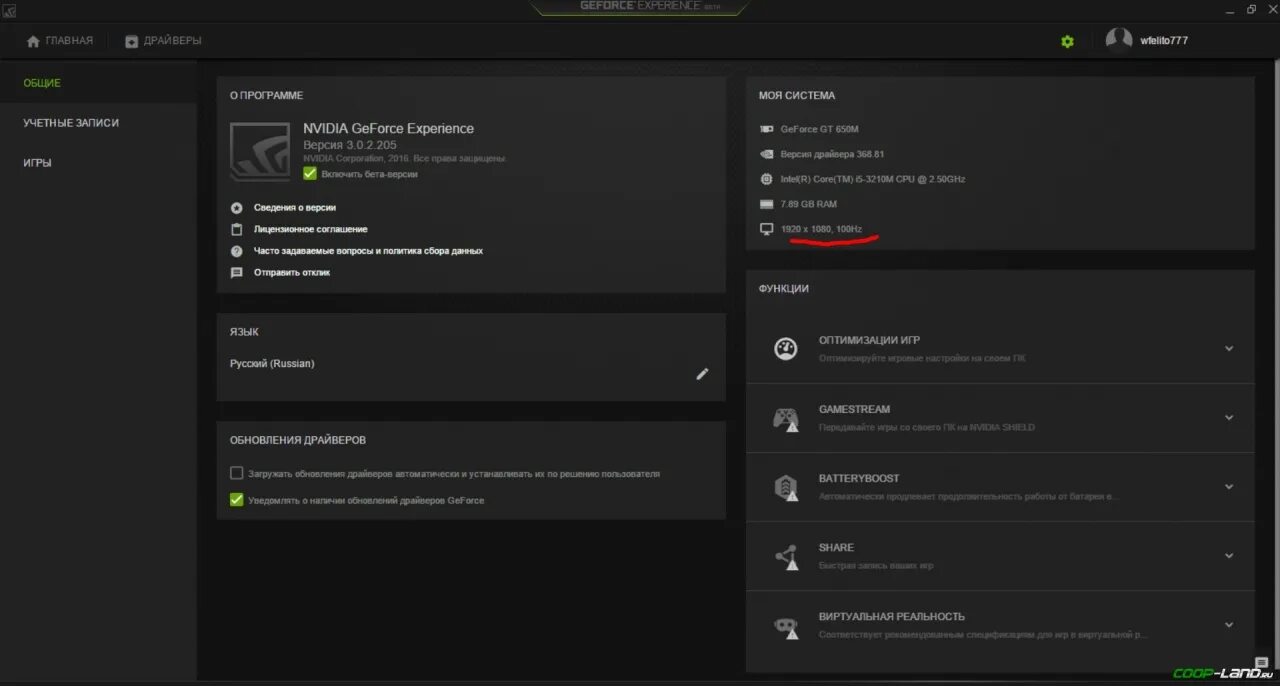
Task: Click the Intel Core i5-3210M CPU text
Action: pos(873,179)
